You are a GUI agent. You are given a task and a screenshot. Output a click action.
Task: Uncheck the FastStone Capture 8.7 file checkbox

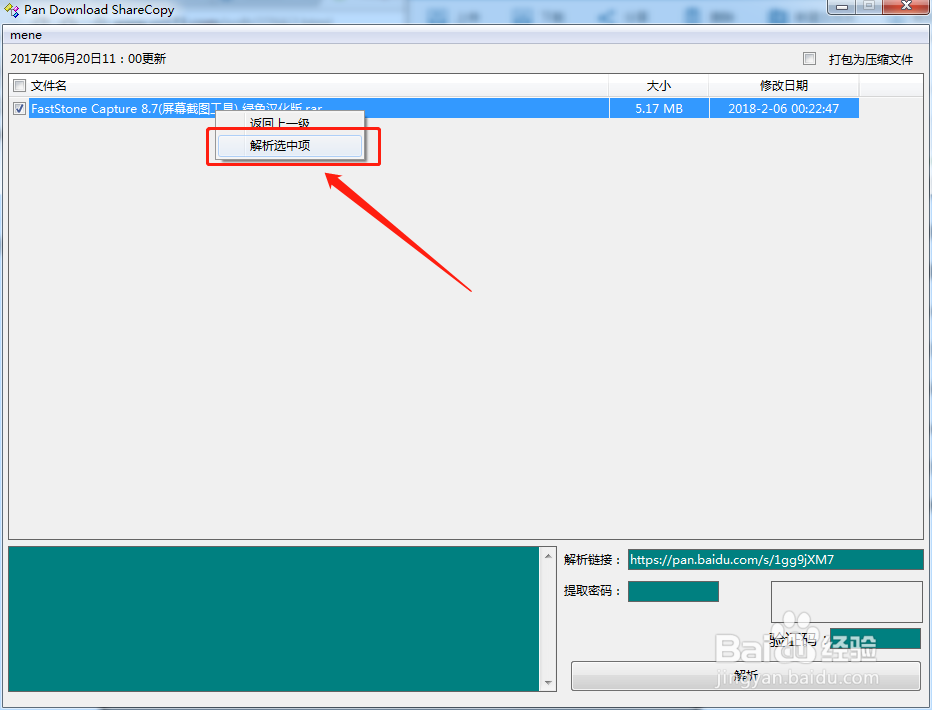point(19,108)
